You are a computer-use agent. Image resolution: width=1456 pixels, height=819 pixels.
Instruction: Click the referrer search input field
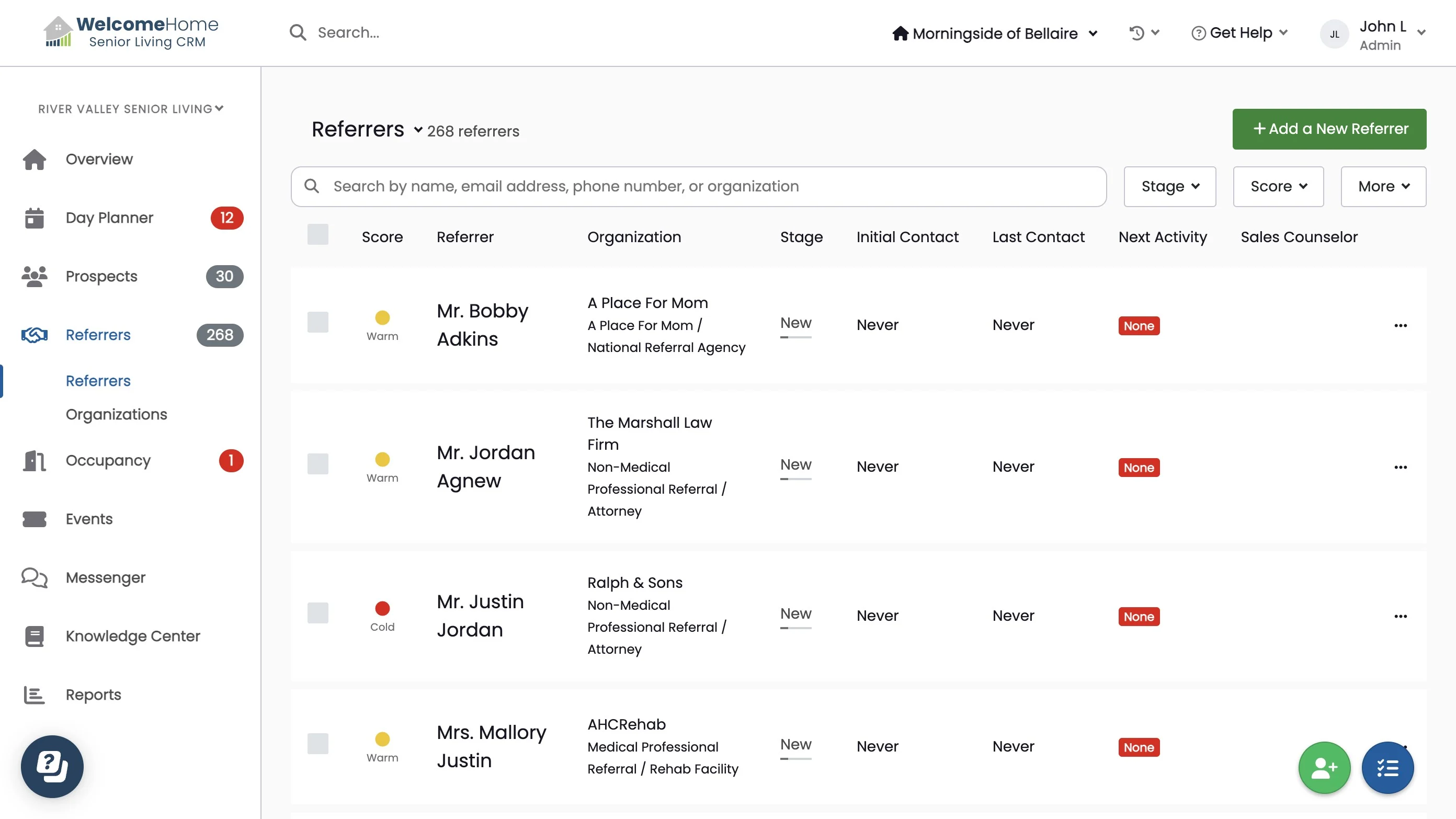(699, 187)
